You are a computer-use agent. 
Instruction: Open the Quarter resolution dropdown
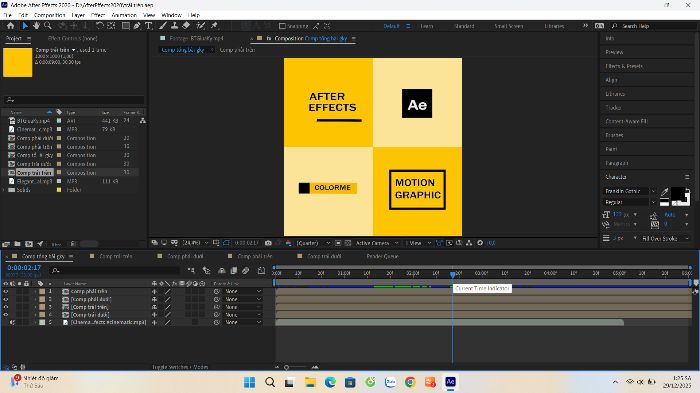coord(313,243)
